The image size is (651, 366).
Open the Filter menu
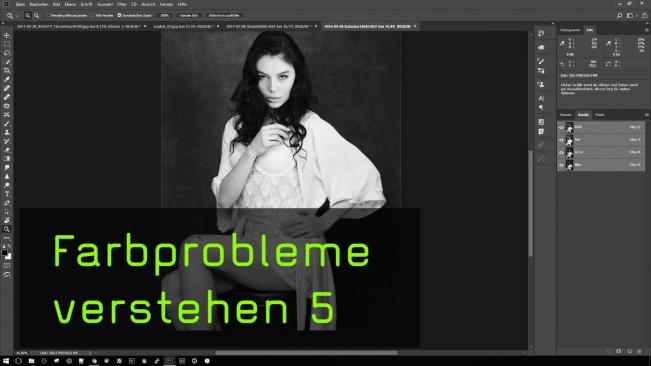click(122, 4)
